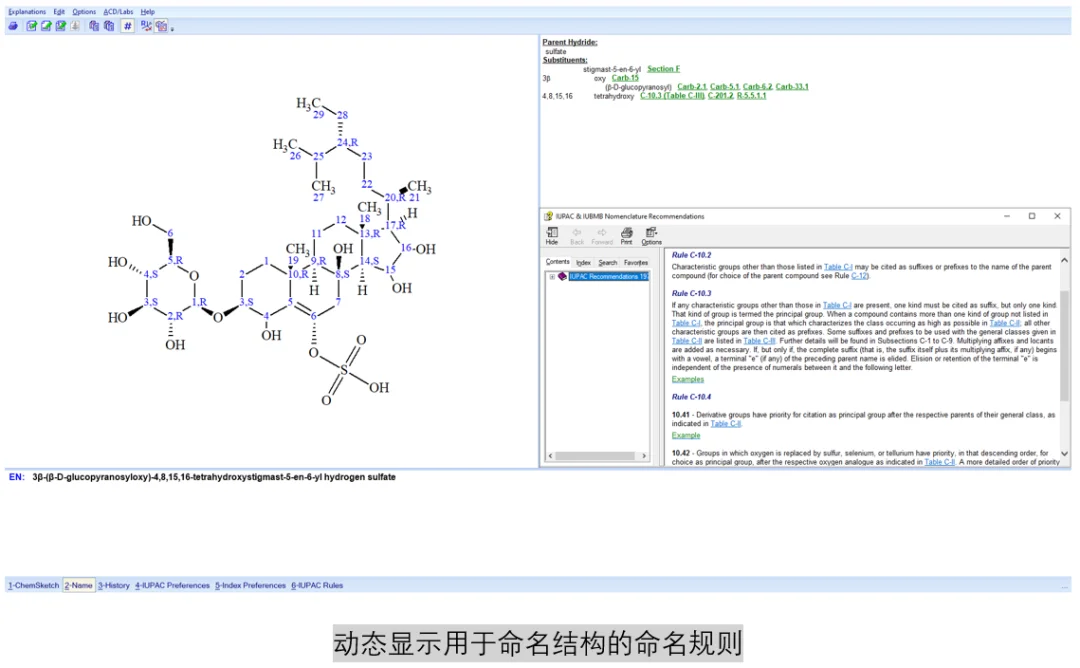Open the 5-Index Preferences tab
Viewport: 1080px width, 668px height.
click(x=250, y=585)
